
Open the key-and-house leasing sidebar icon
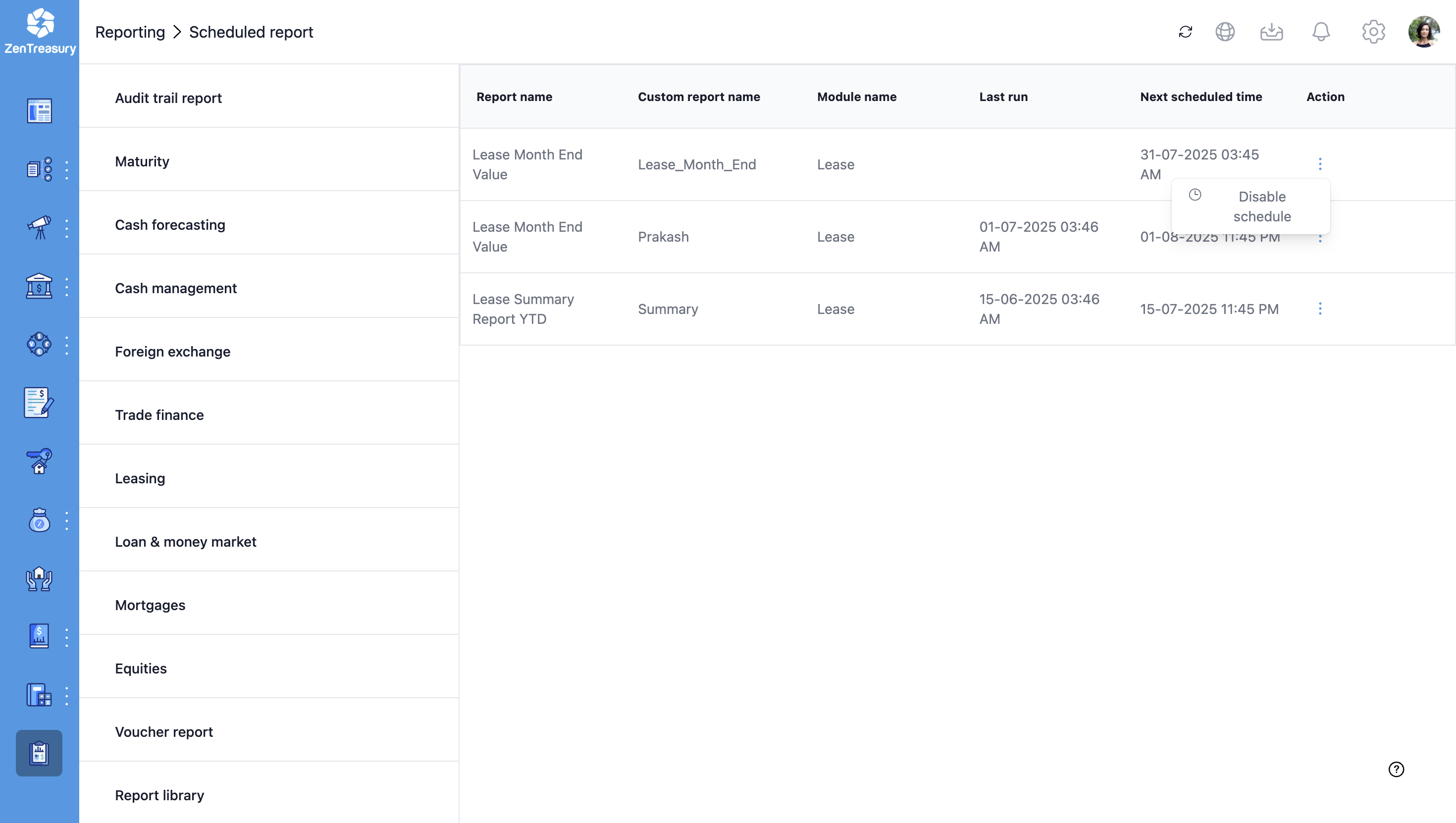tap(39, 461)
